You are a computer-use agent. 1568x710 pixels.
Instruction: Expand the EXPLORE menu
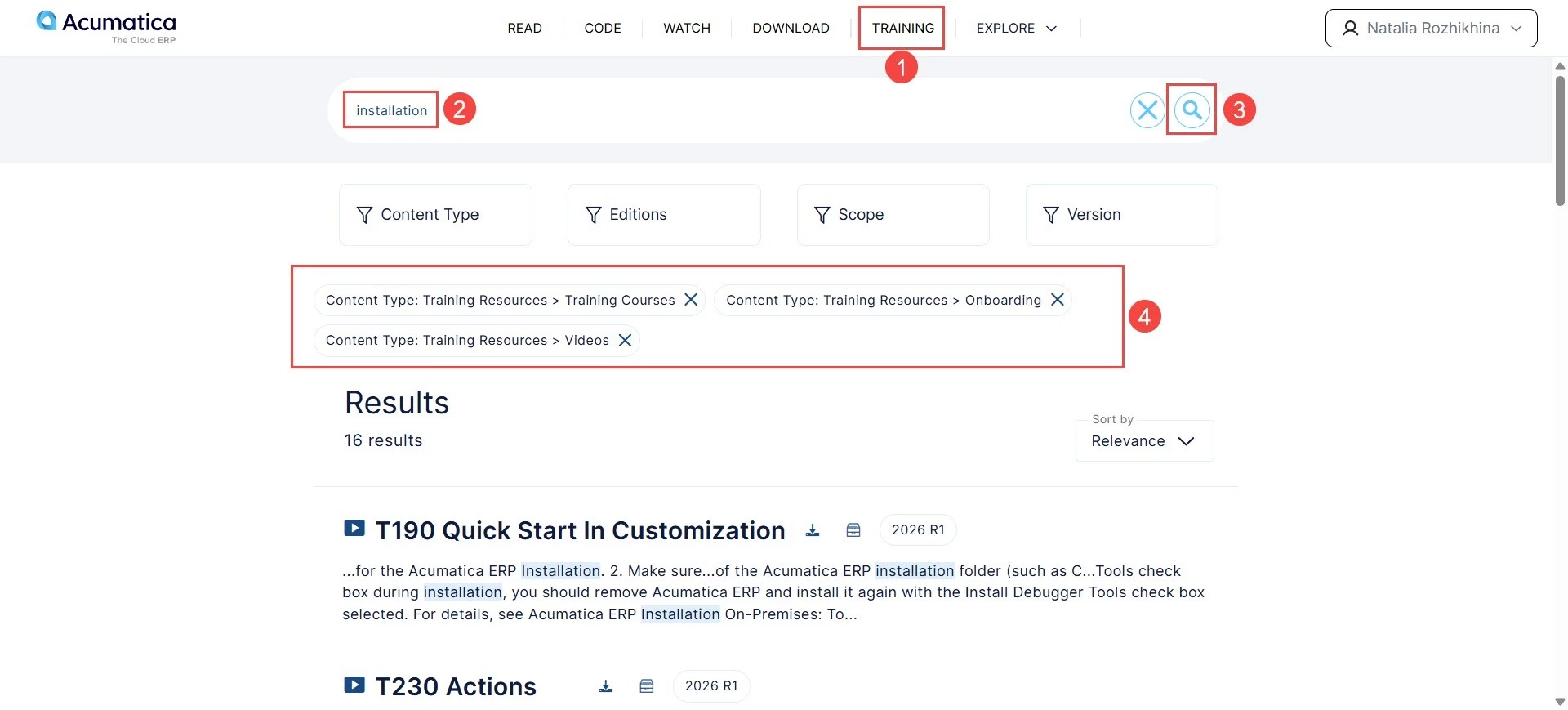tap(1017, 28)
